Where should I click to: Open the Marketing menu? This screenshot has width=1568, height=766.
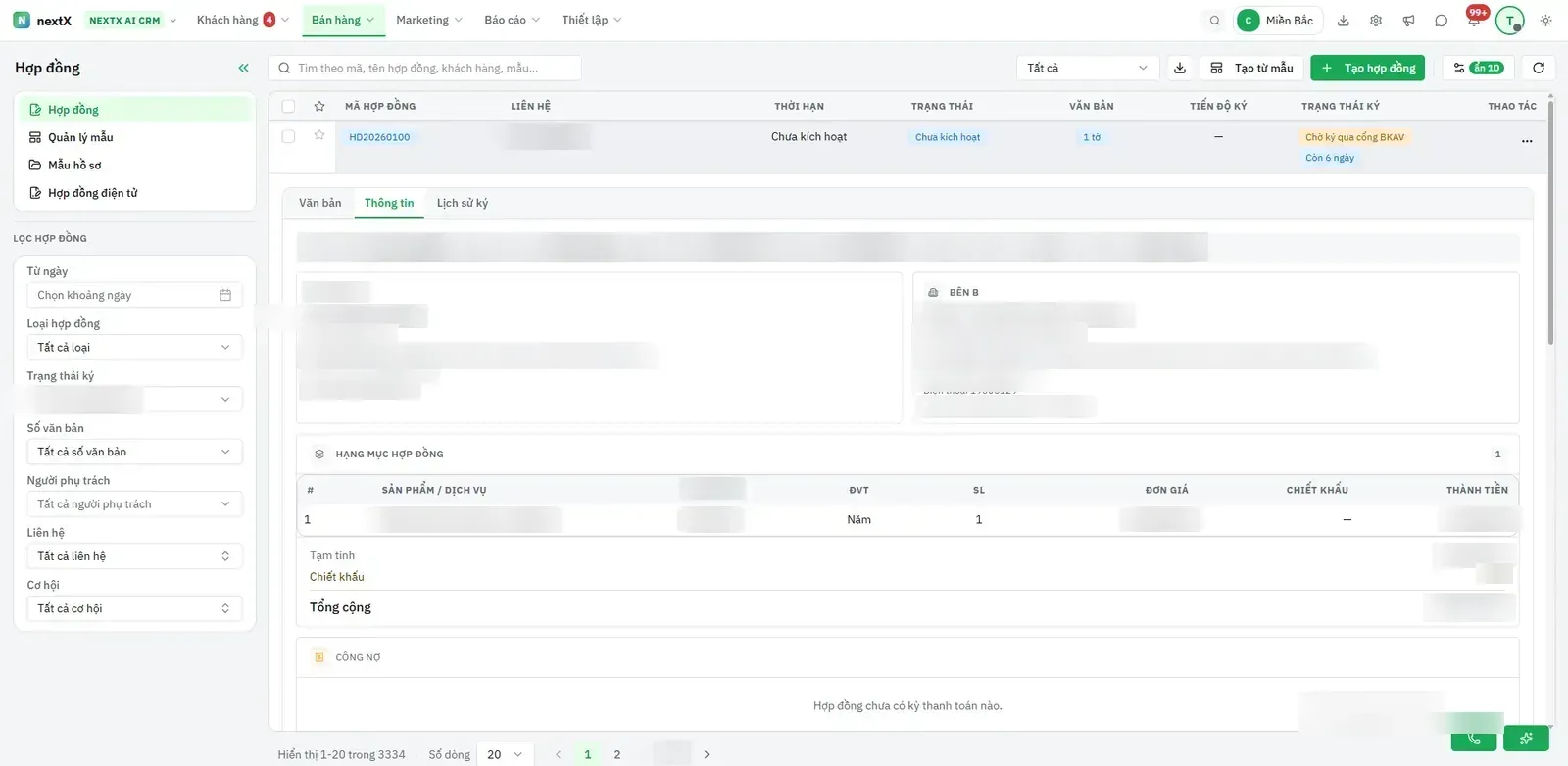(429, 20)
